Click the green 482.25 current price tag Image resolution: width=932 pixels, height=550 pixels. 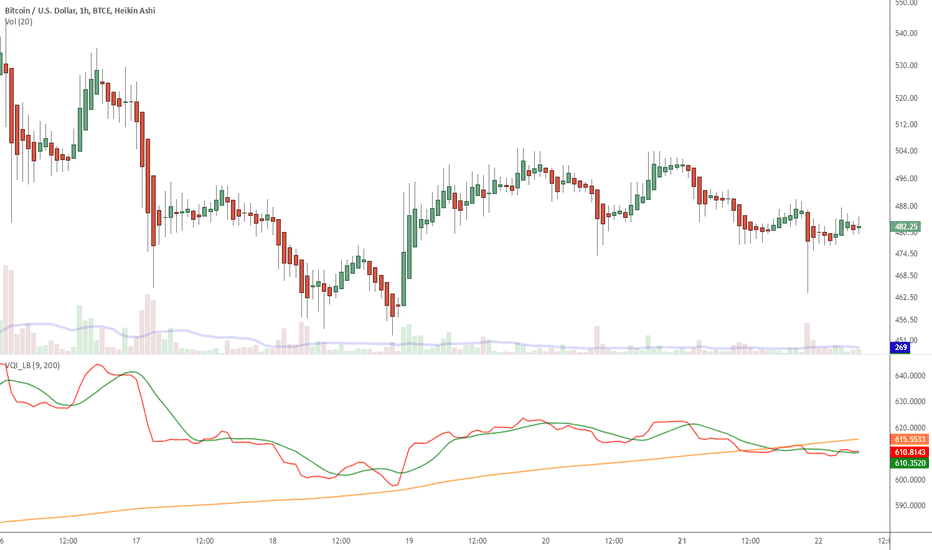pyautogui.click(x=906, y=227)
